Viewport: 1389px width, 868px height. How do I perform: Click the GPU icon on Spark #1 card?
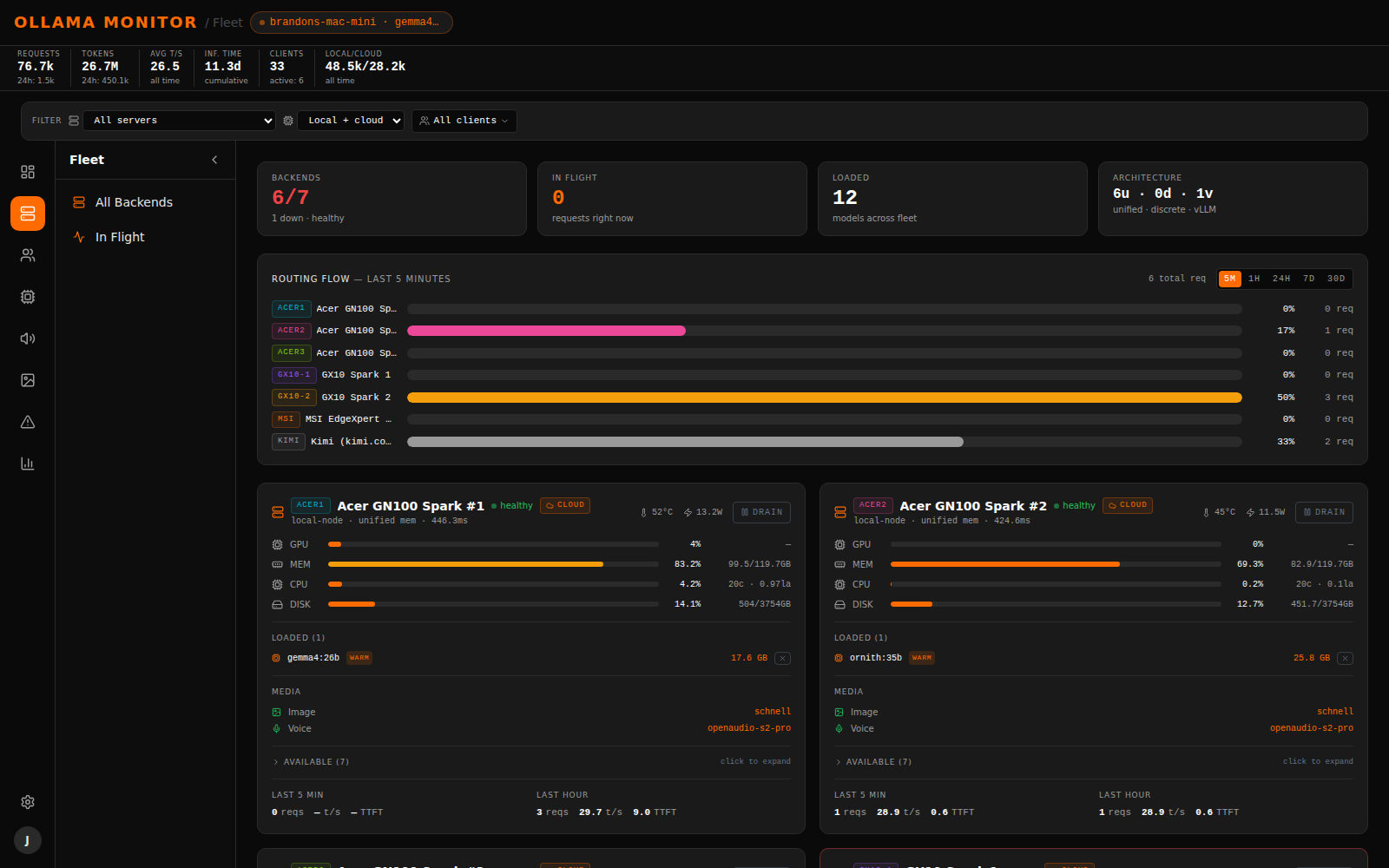tap(278, 544)
